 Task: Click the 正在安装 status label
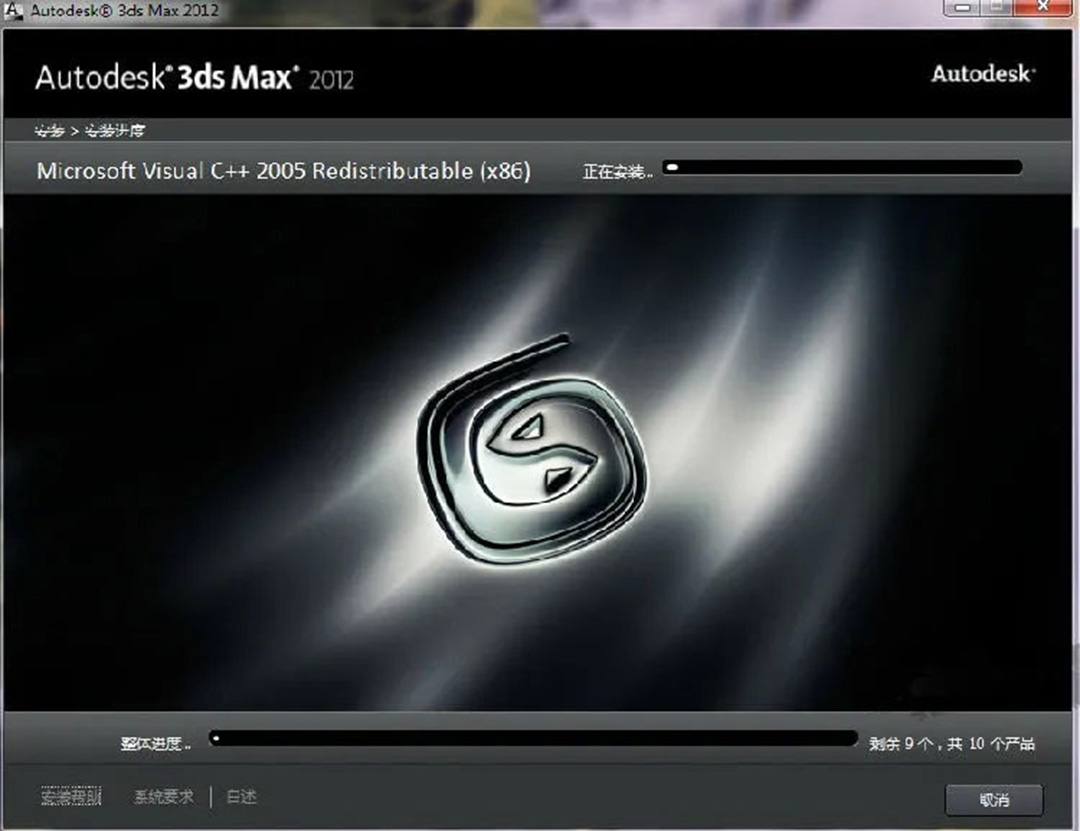point(618,172)
